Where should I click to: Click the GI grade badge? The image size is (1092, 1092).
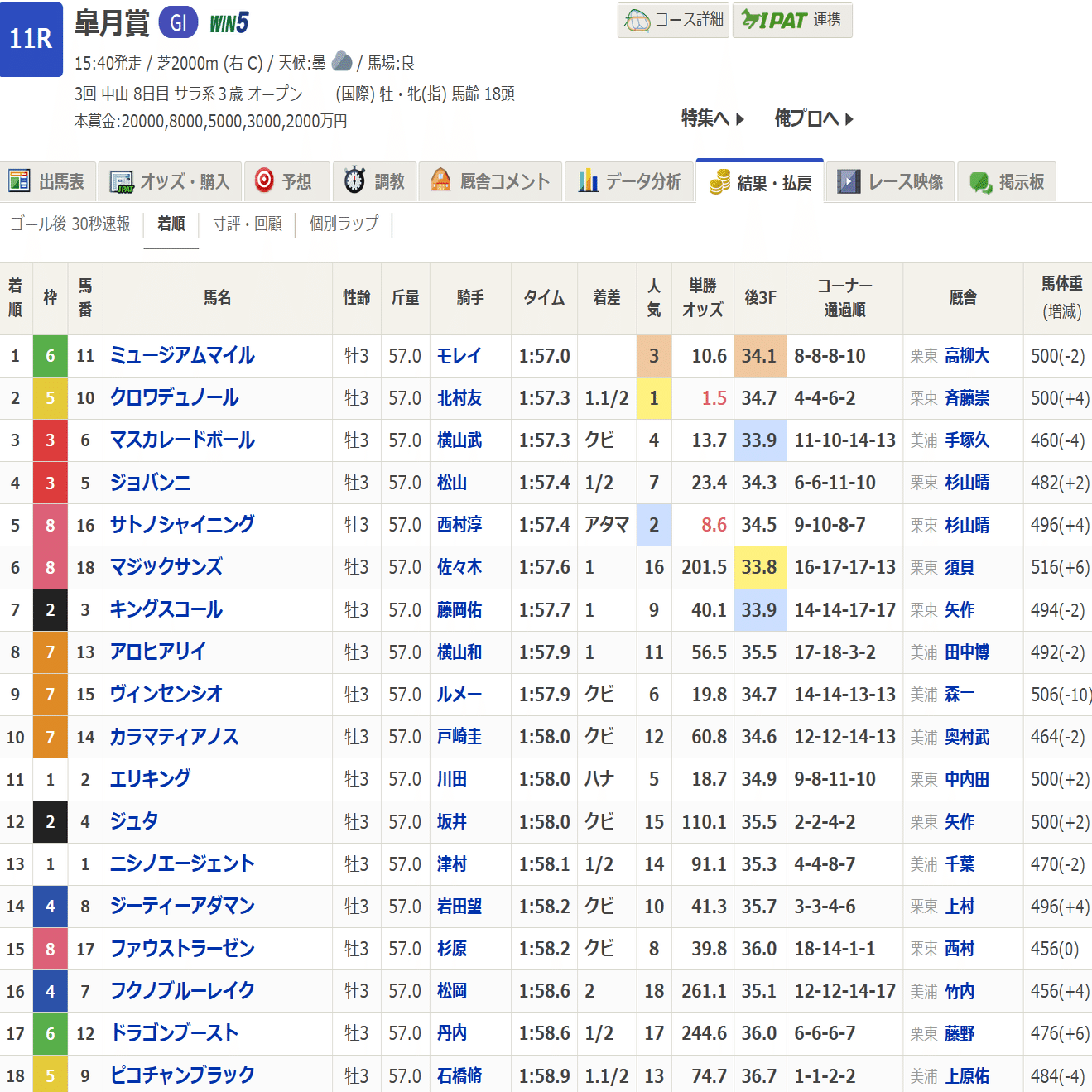[x=178, y=22]
